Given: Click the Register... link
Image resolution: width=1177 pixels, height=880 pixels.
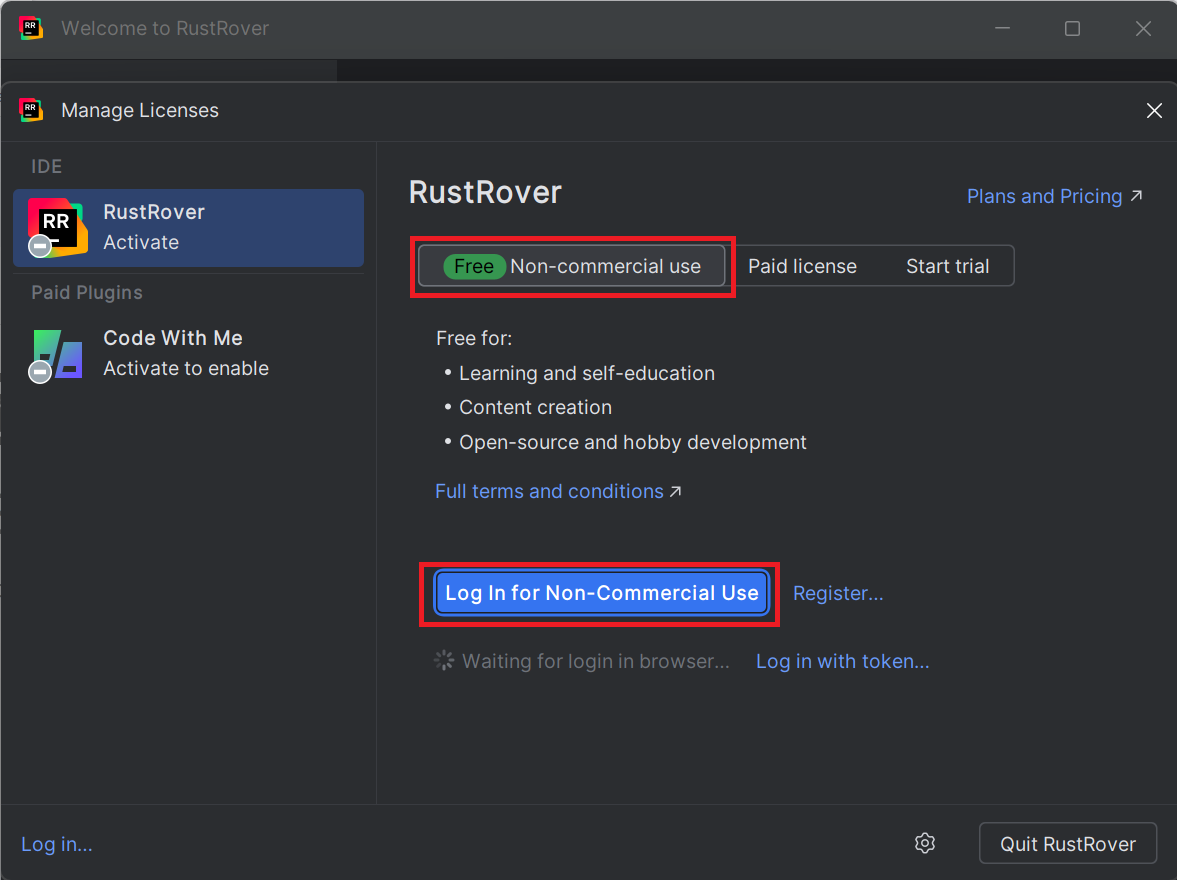Looking at the screenshot, I should tap(838, 593).
